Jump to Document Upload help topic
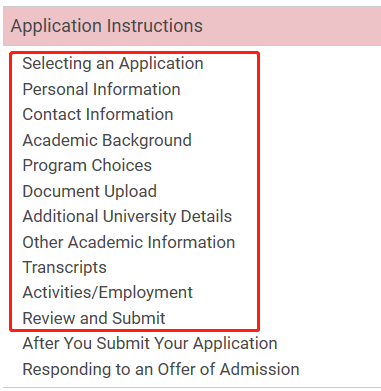Viewport: 381px width, 391px height. click(x=89, y=191)
